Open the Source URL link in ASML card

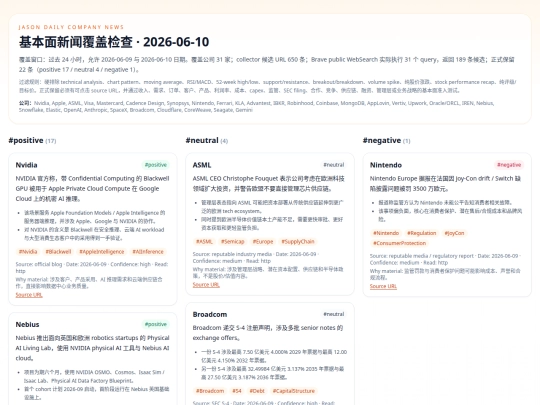206,285
